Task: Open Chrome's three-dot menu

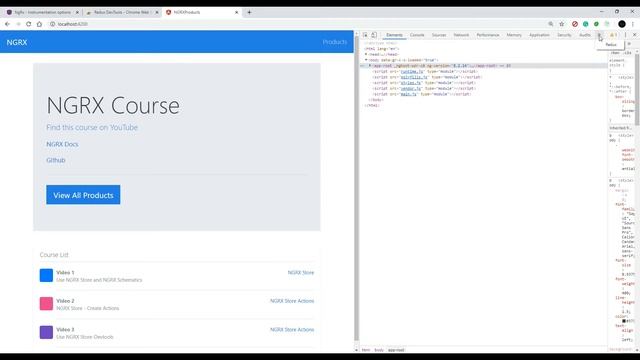Action: [x=633, y=24]
